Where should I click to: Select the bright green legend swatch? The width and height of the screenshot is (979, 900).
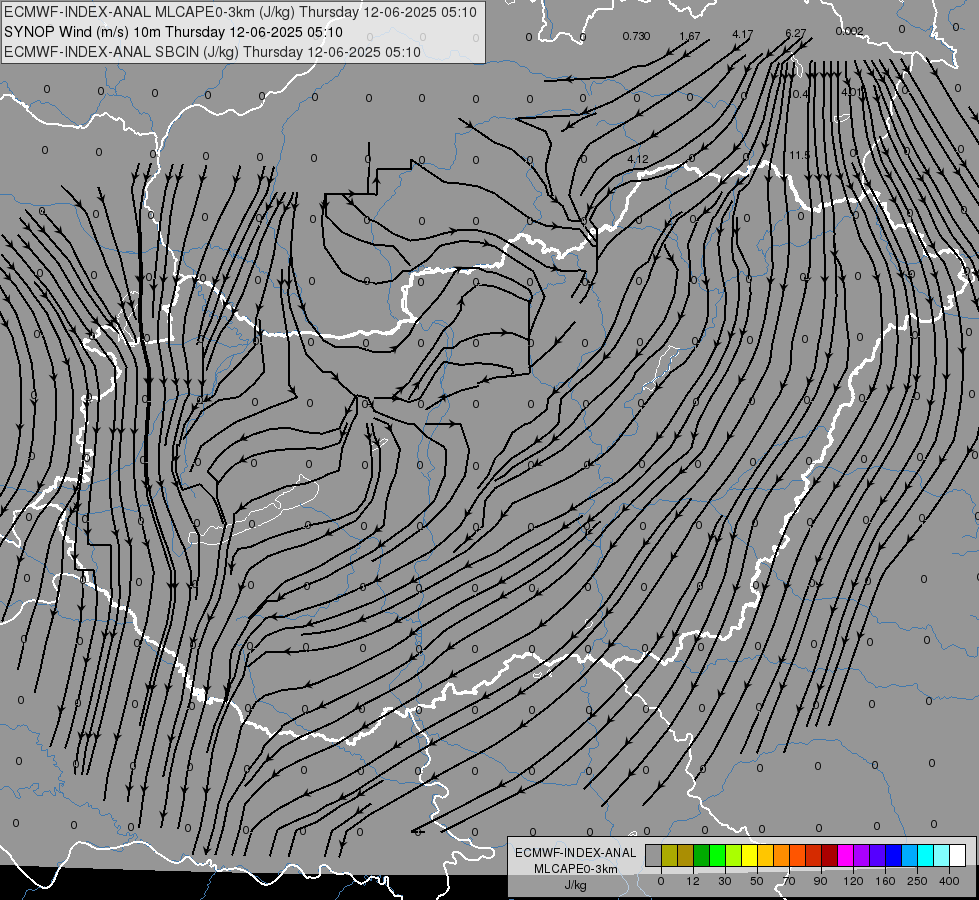[717, 855]
